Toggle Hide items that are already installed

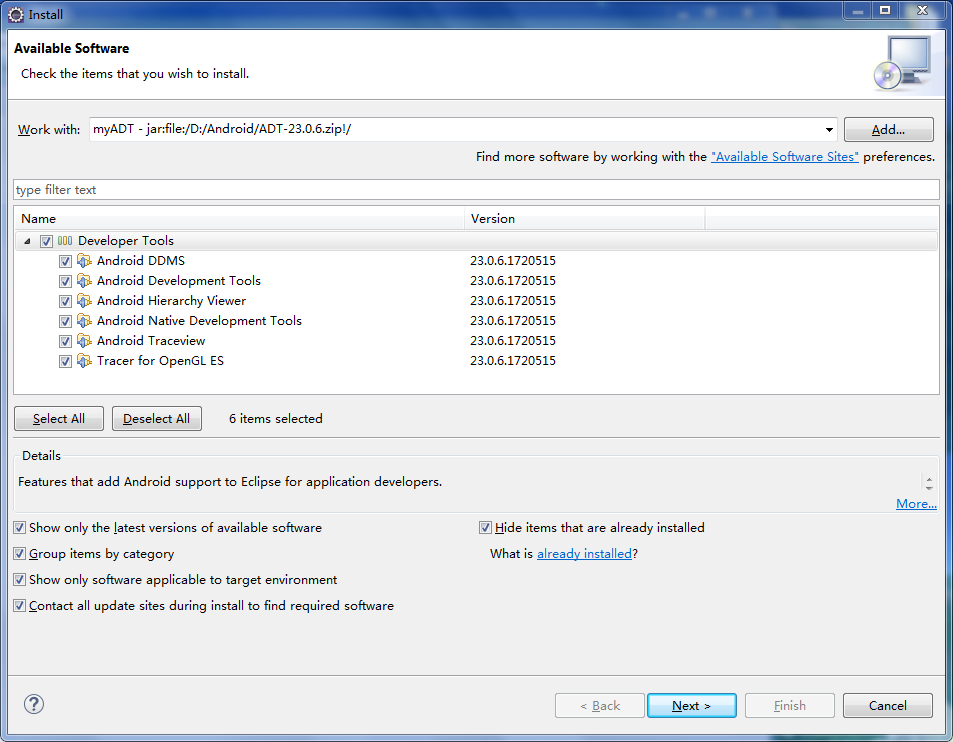[485, 527]
